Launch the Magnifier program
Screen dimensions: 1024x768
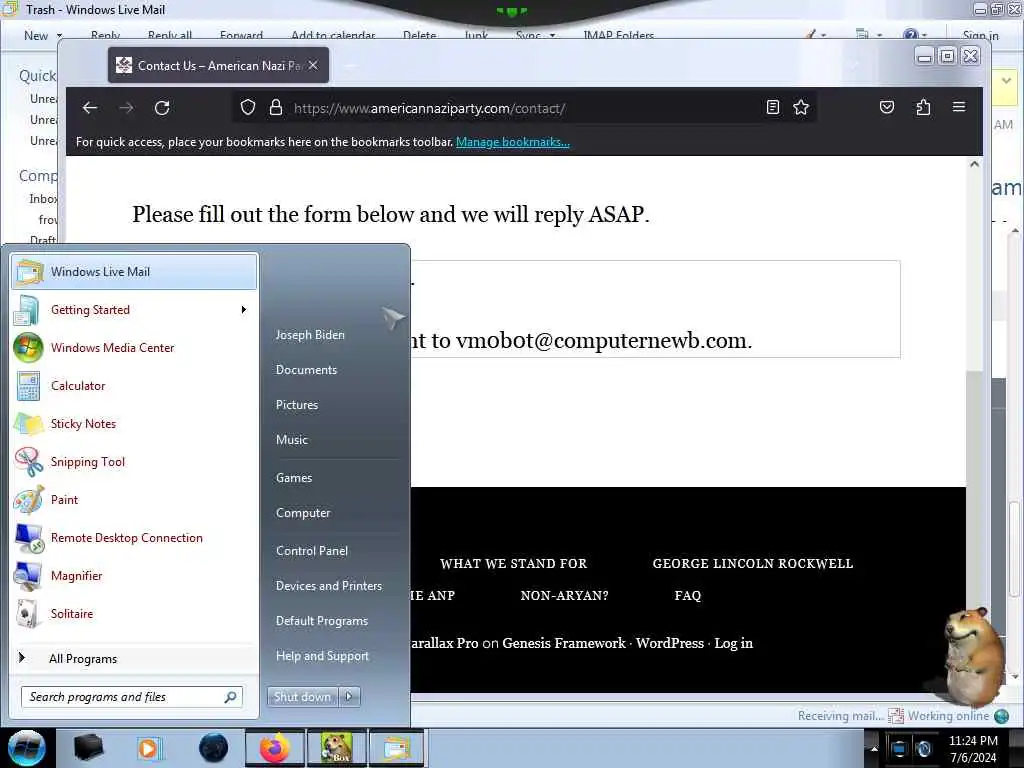(x=134, y=575)
